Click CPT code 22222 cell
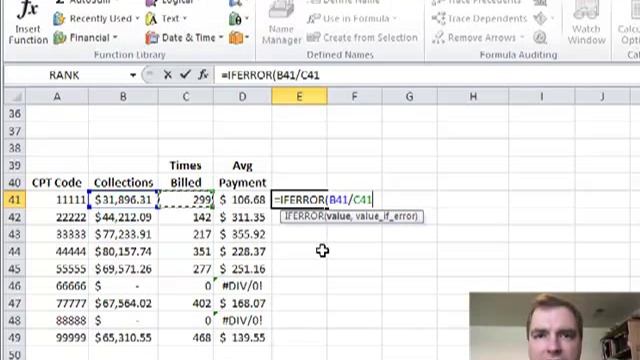 tap(57, 217)
